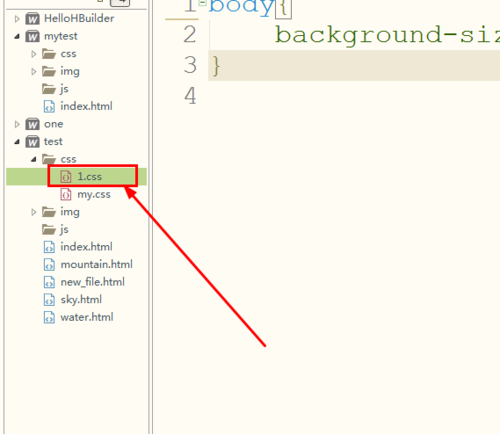Click the HelloHBuilder project icon
The height and width of the screenshot is (434, 500).
(x=32, y=19)
